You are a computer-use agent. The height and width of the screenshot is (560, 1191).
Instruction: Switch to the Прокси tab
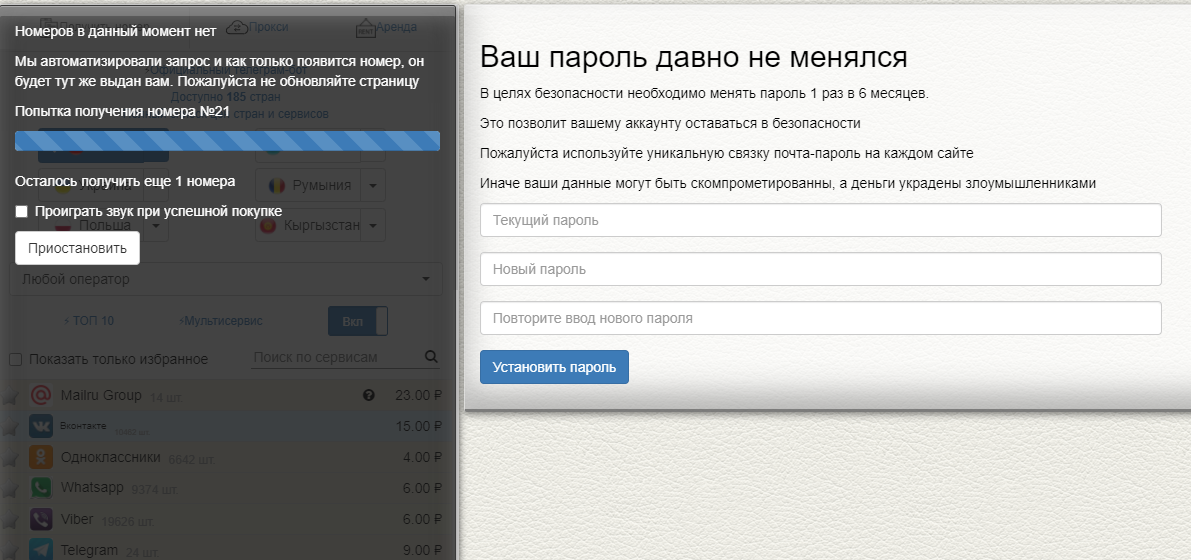(x=257, y=27)
